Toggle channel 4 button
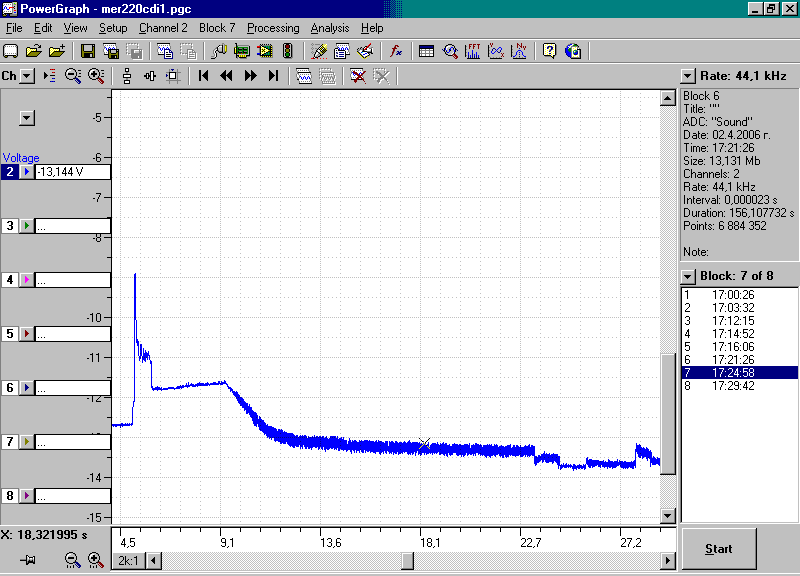Viewport: 800px width, 576px height. (x=10, y=280)
